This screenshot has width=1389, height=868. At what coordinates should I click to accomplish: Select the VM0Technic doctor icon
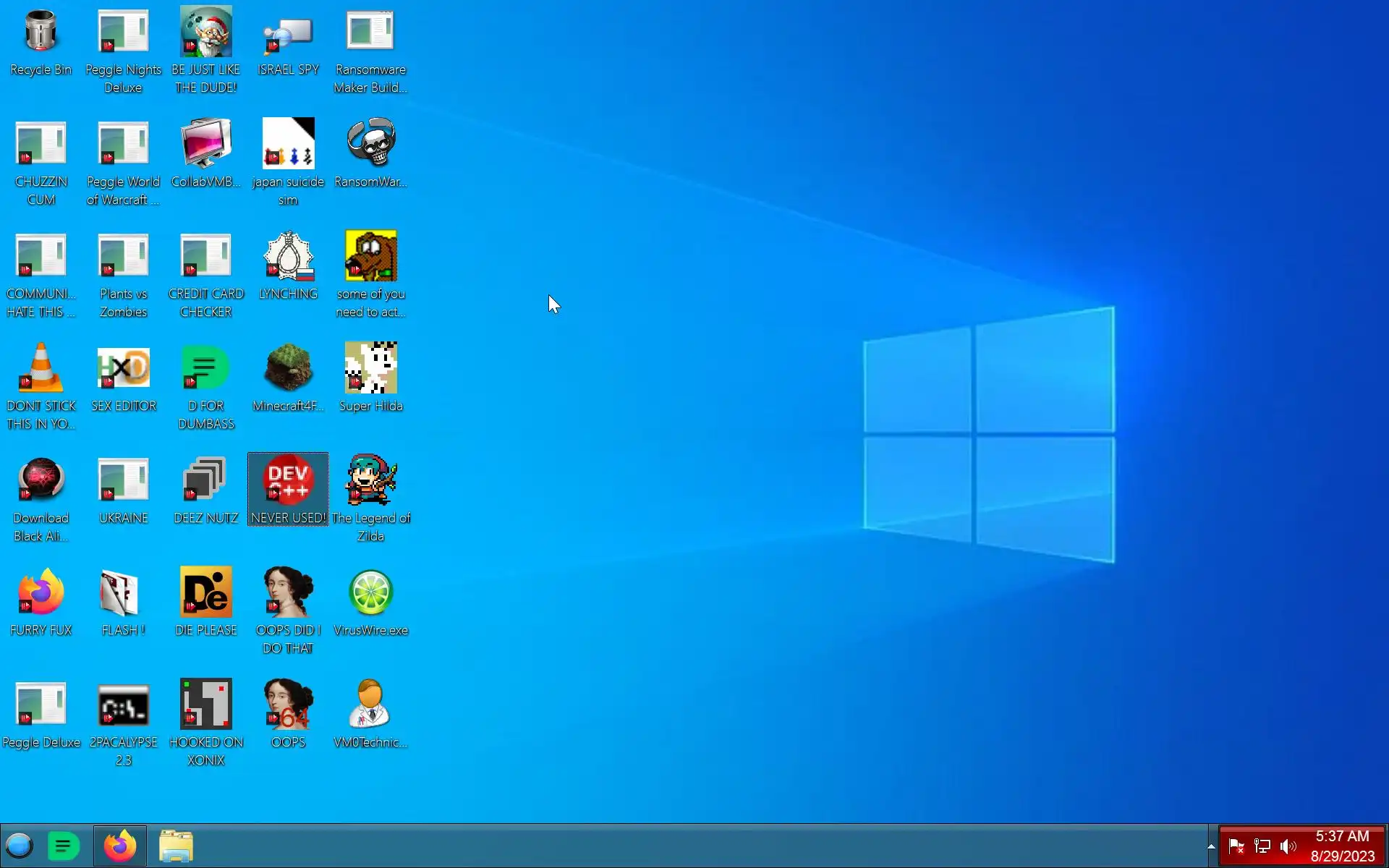click(x=370, y=705)
